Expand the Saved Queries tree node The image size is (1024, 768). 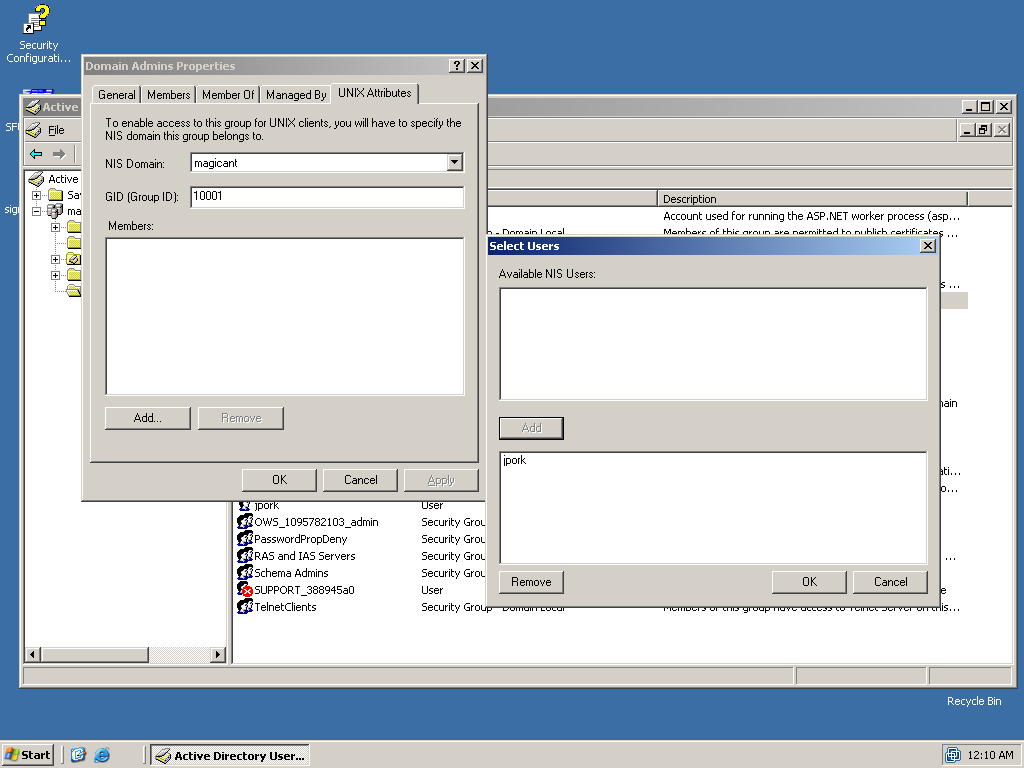tap(37, 195)
